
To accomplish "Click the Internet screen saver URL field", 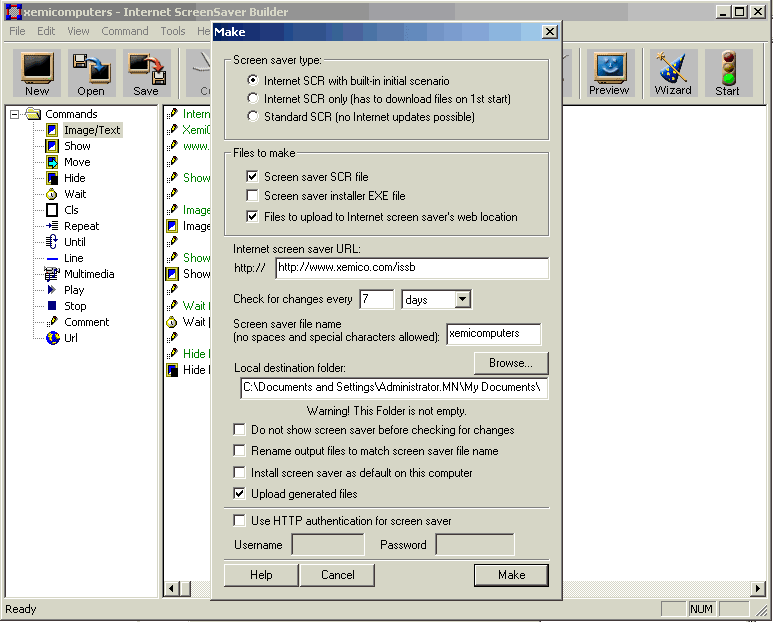I will tap(411, 268).
